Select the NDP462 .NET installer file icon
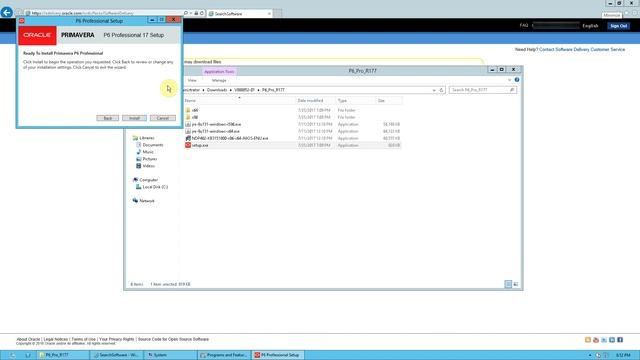 click(188, 138)
